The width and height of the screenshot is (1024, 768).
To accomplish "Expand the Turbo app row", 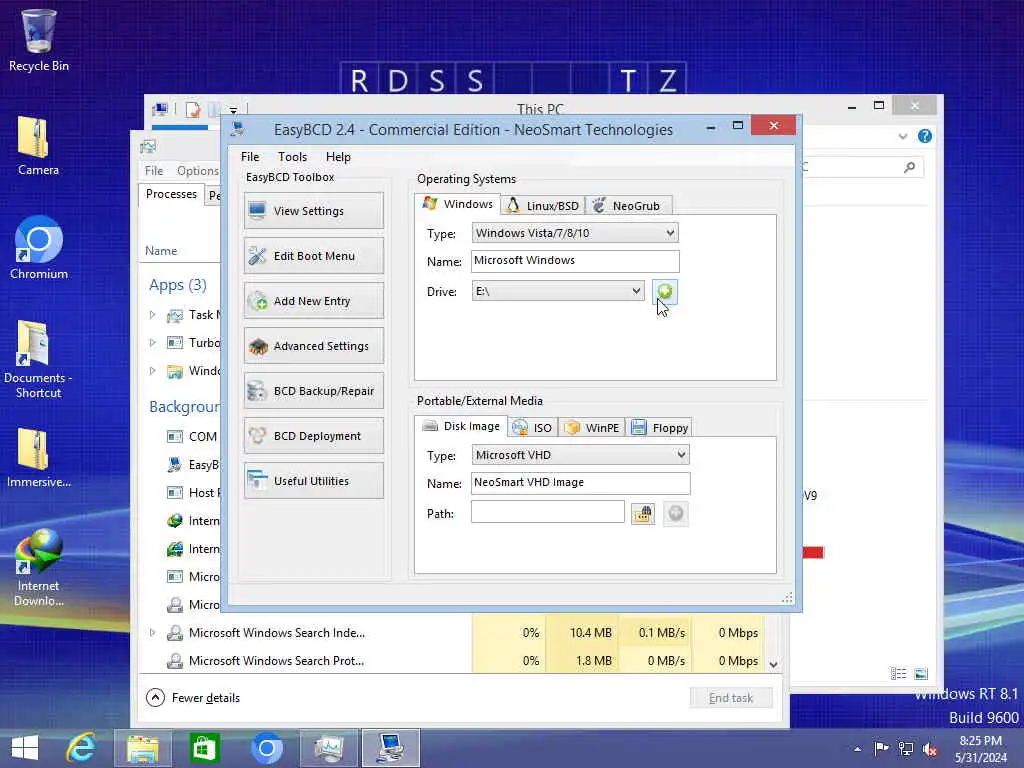I will tap(152, 342).
